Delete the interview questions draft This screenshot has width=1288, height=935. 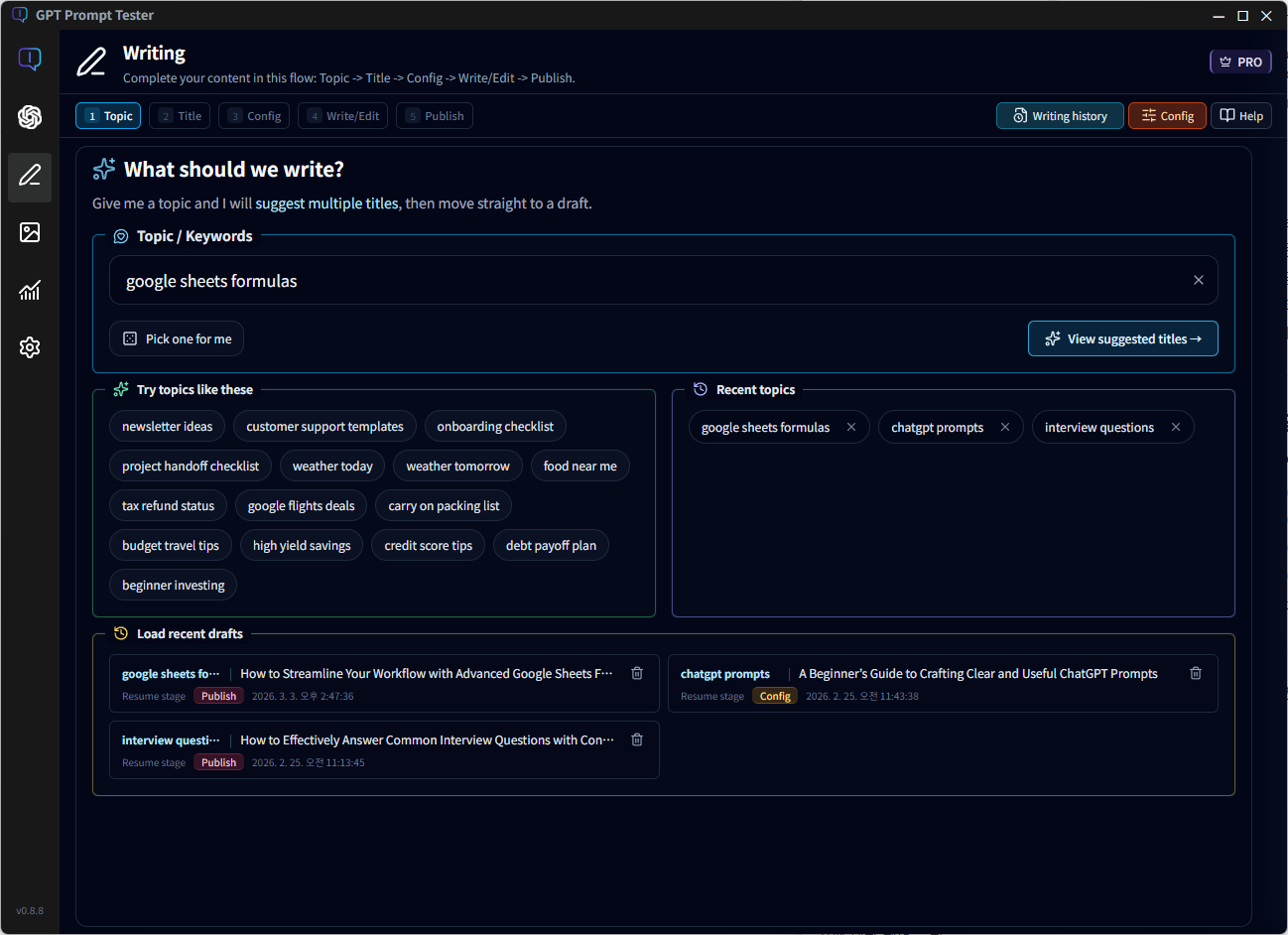636,739
